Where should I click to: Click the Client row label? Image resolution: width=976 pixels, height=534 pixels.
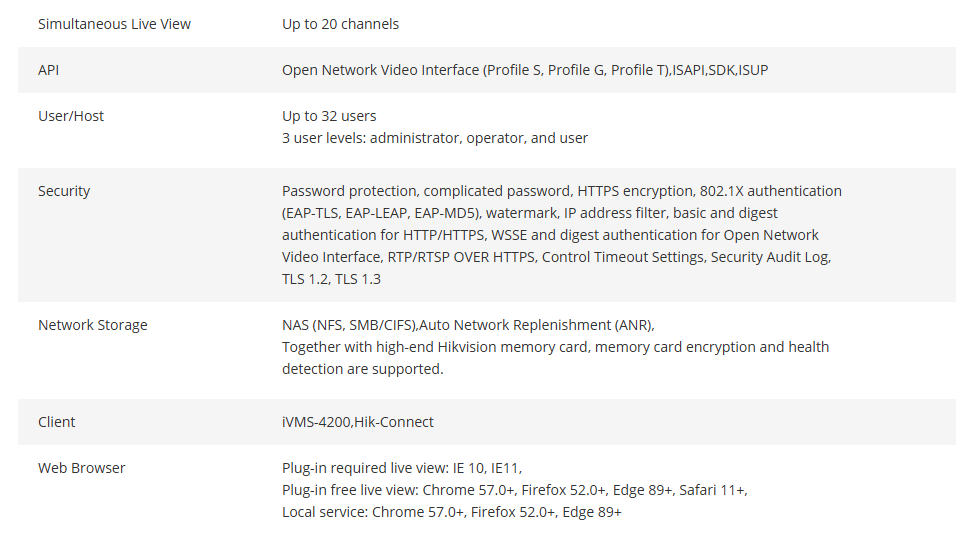[57, 422]
